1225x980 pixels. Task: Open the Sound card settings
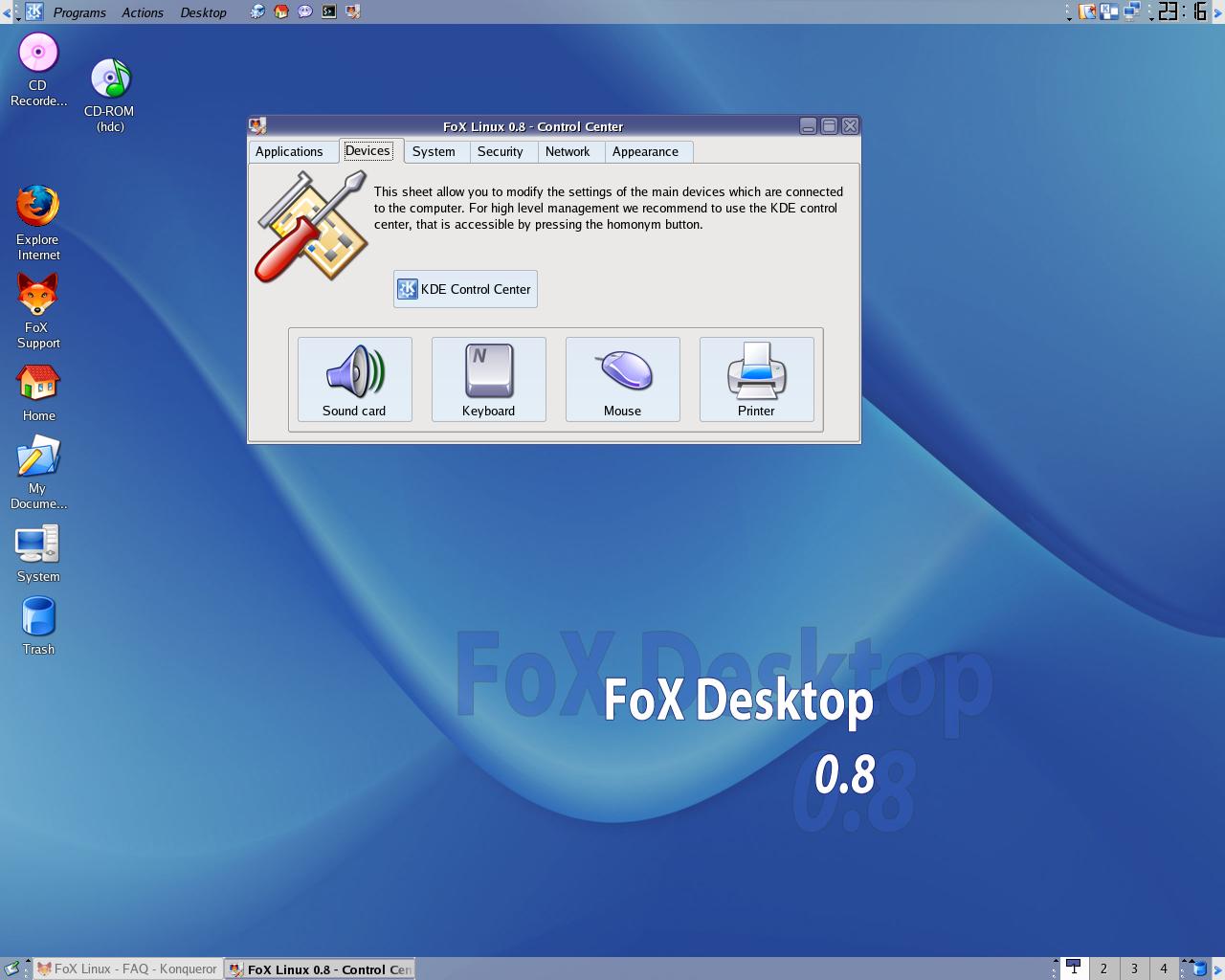(x=354, y=379)
